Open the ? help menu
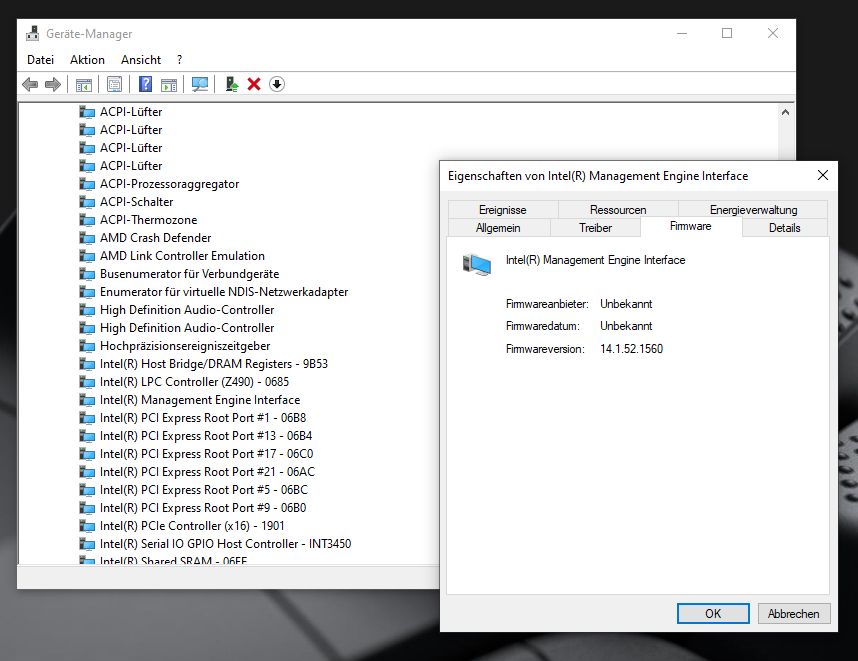 (179, 60)
